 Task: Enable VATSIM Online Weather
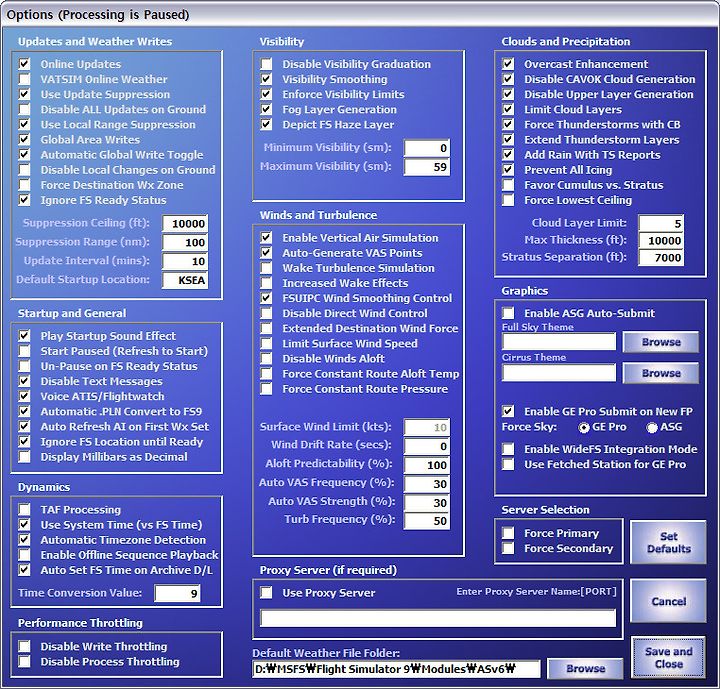click(x=24, y=79)
